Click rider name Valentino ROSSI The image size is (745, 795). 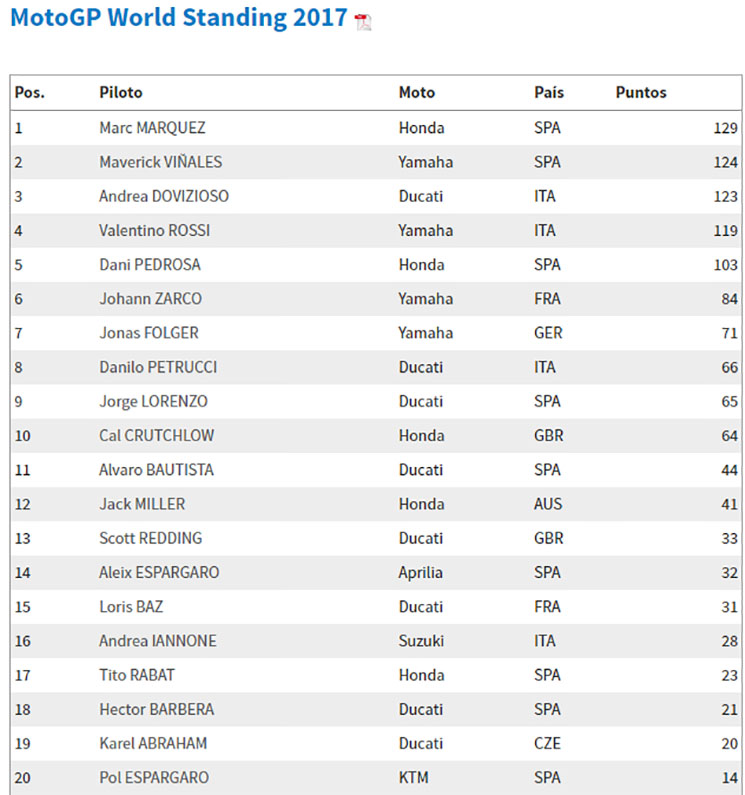155,231
